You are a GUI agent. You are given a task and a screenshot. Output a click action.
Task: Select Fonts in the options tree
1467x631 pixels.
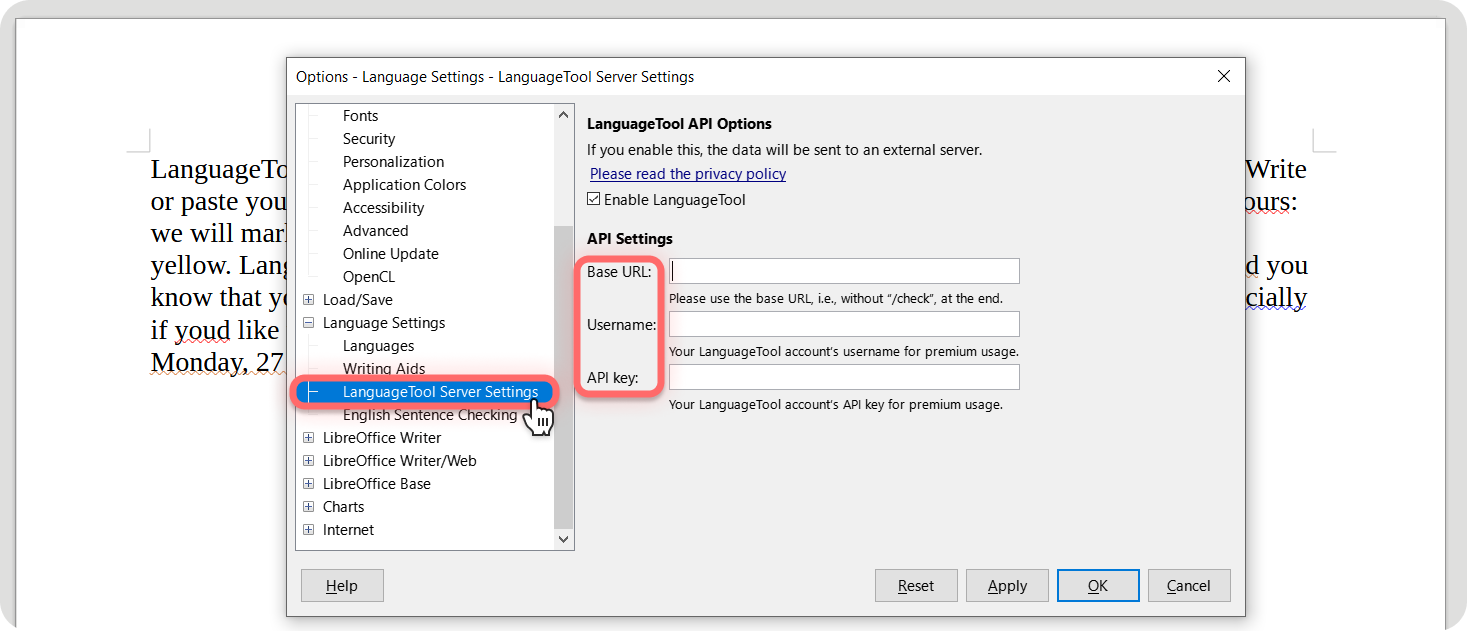(360, 116)
